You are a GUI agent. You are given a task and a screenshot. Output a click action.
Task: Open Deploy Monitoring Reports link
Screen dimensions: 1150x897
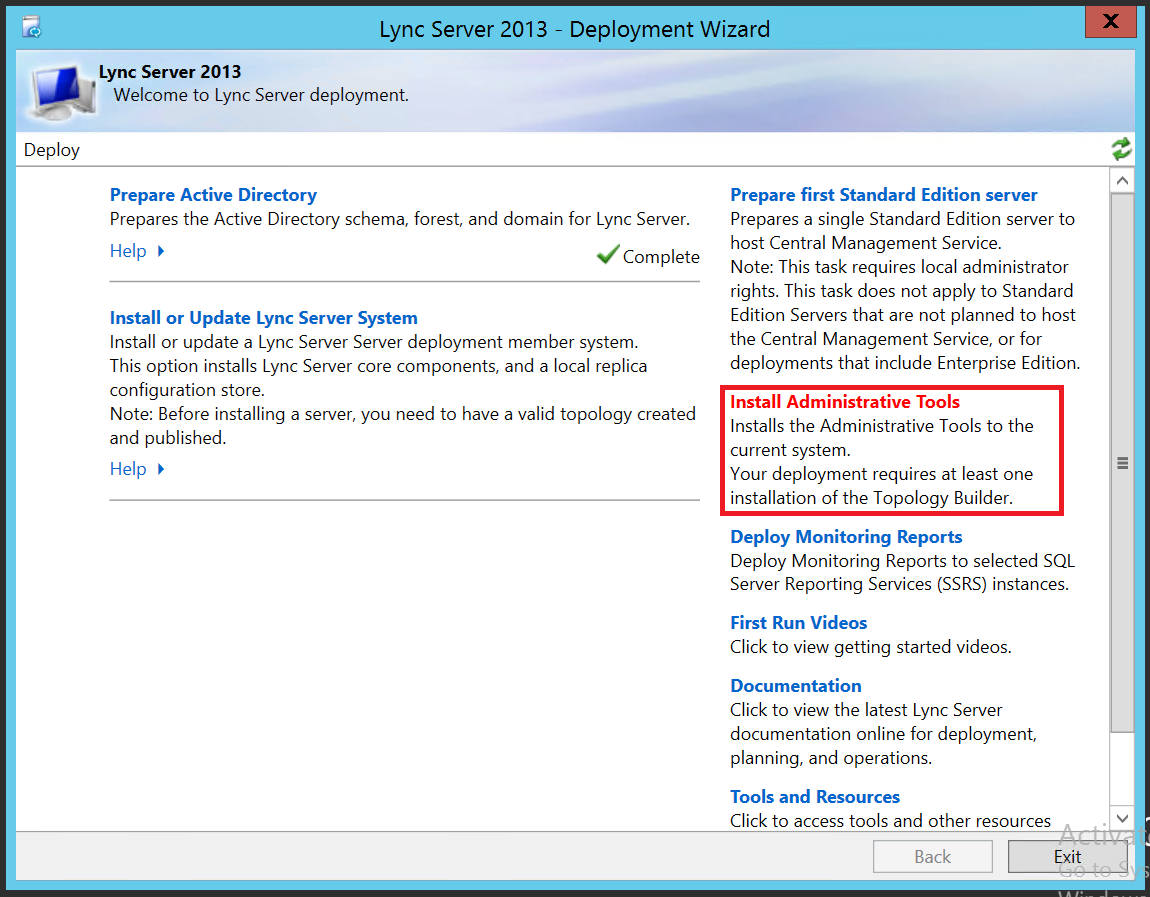846,536
